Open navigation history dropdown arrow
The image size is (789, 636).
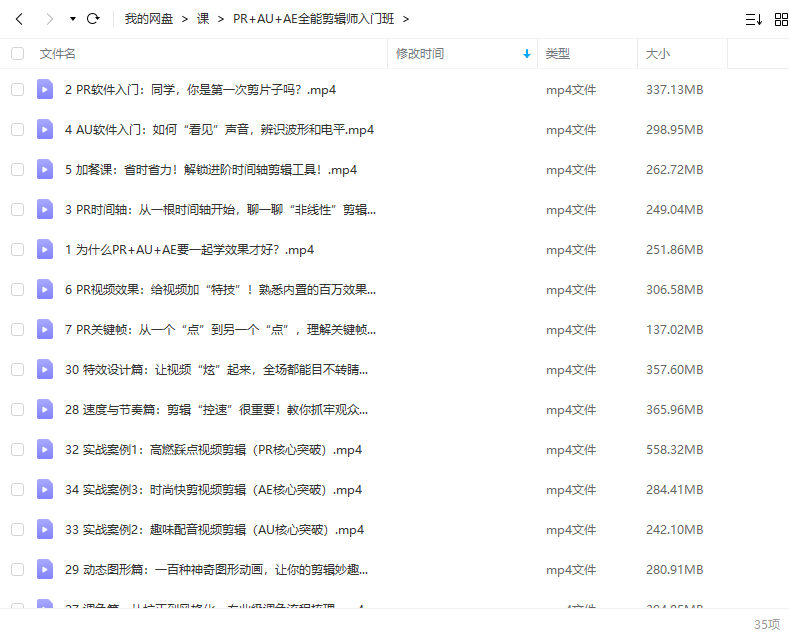click(72, 19)
